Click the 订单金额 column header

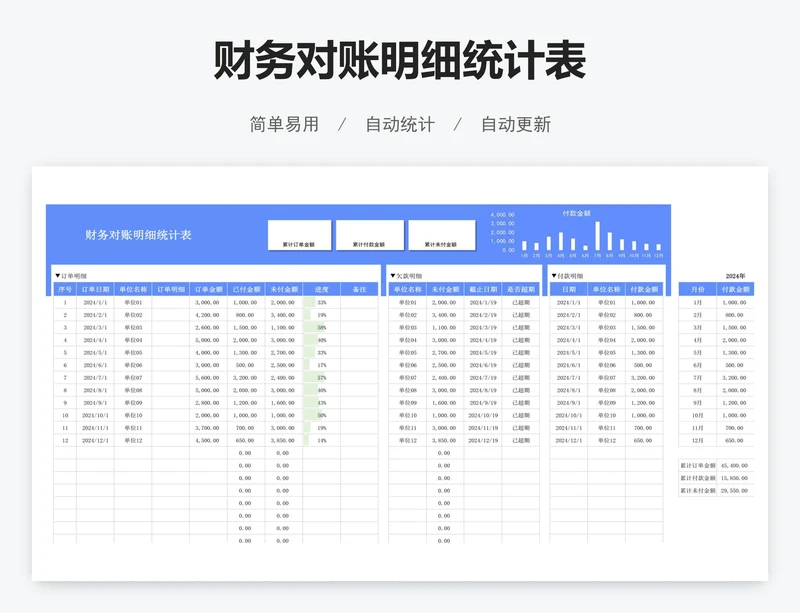pyautogui.click(x=209, y=289)
